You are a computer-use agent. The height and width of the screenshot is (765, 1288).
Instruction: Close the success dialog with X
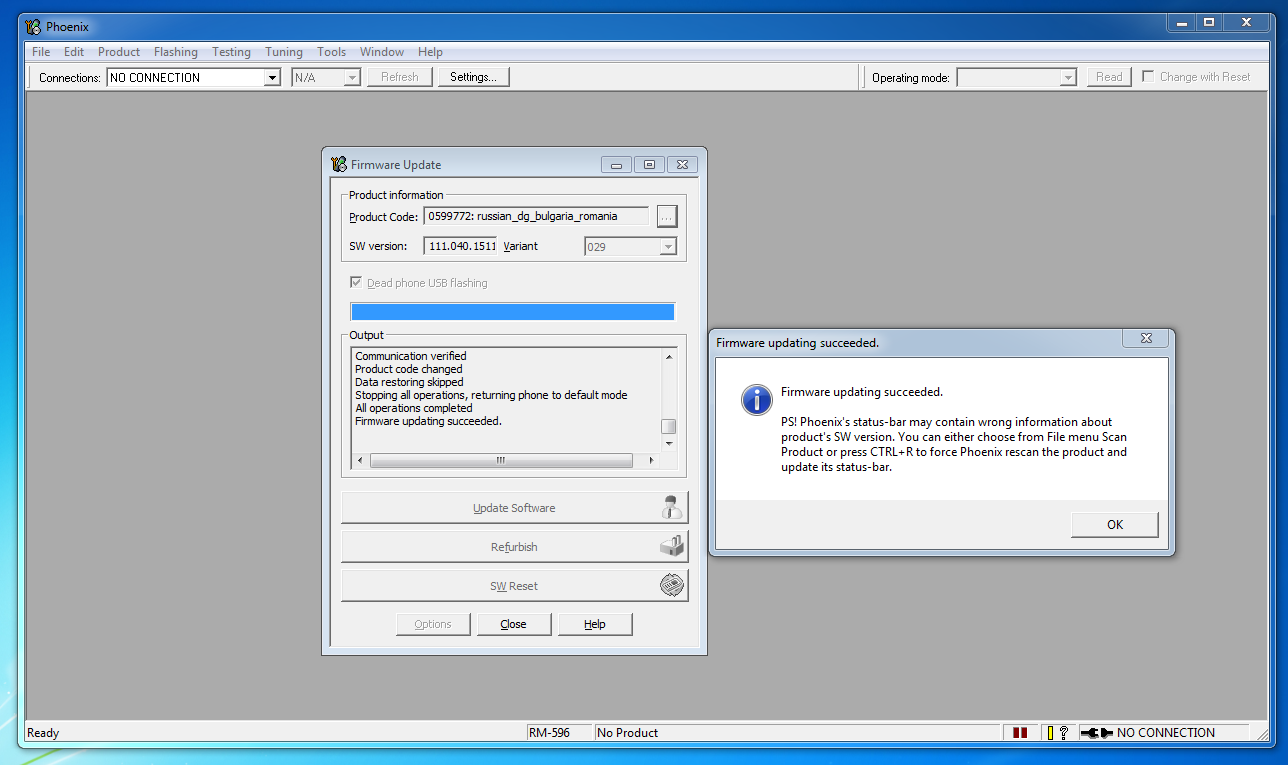(1146, 338)
